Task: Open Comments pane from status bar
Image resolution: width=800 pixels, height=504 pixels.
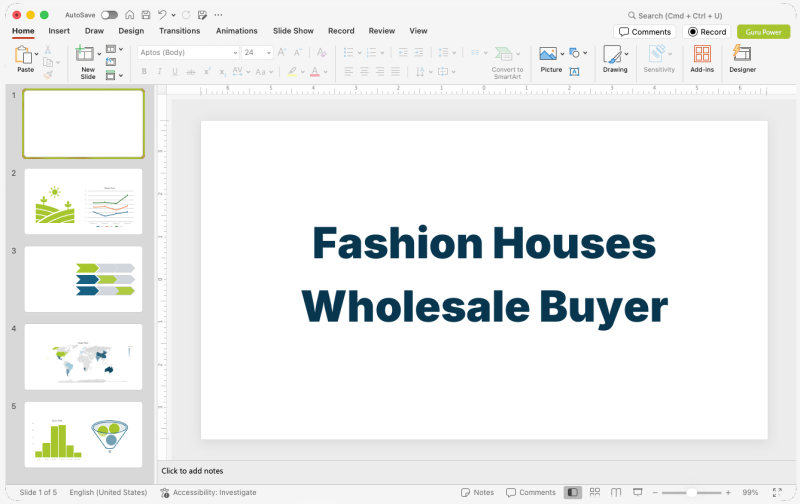Action: pyautogui.click(x=531, y=492)
